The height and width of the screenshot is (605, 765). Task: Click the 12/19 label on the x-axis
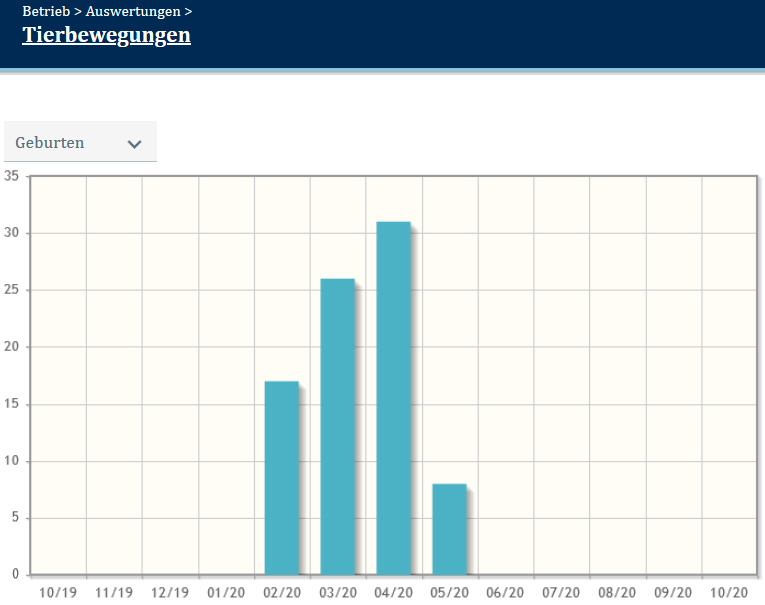pyautogui.click(x=170, y=592)
